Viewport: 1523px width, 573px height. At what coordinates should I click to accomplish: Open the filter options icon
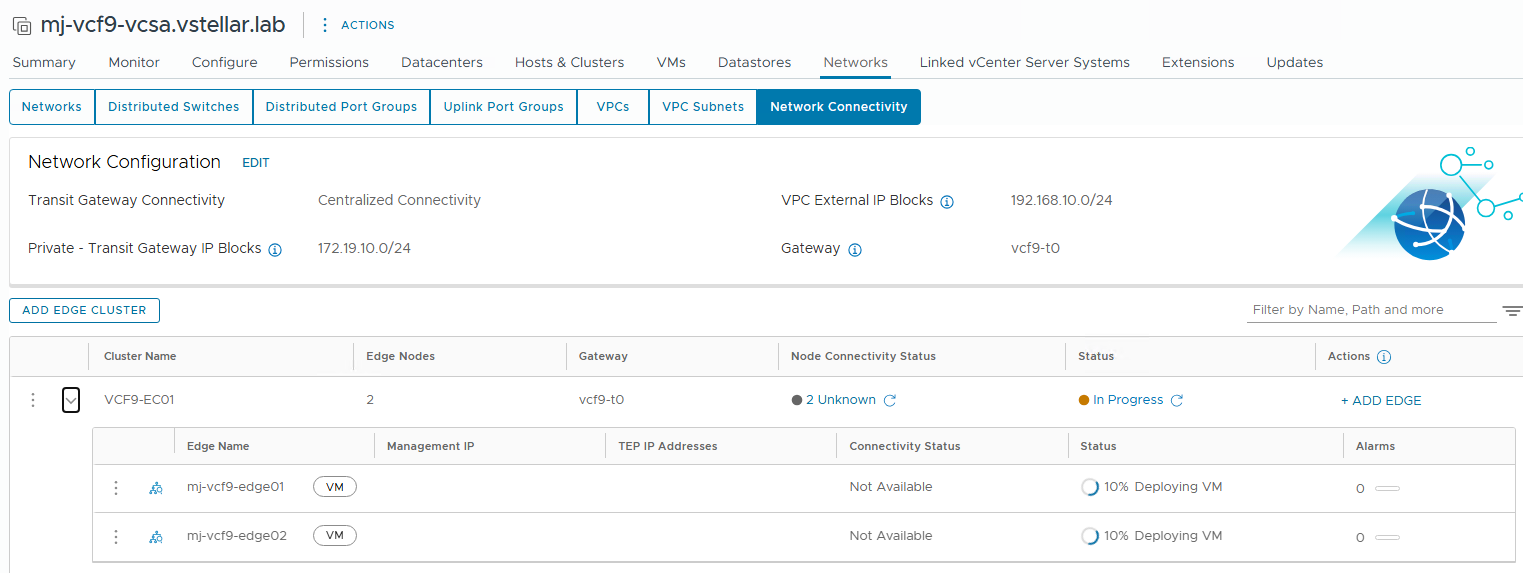click(1512, 311)
